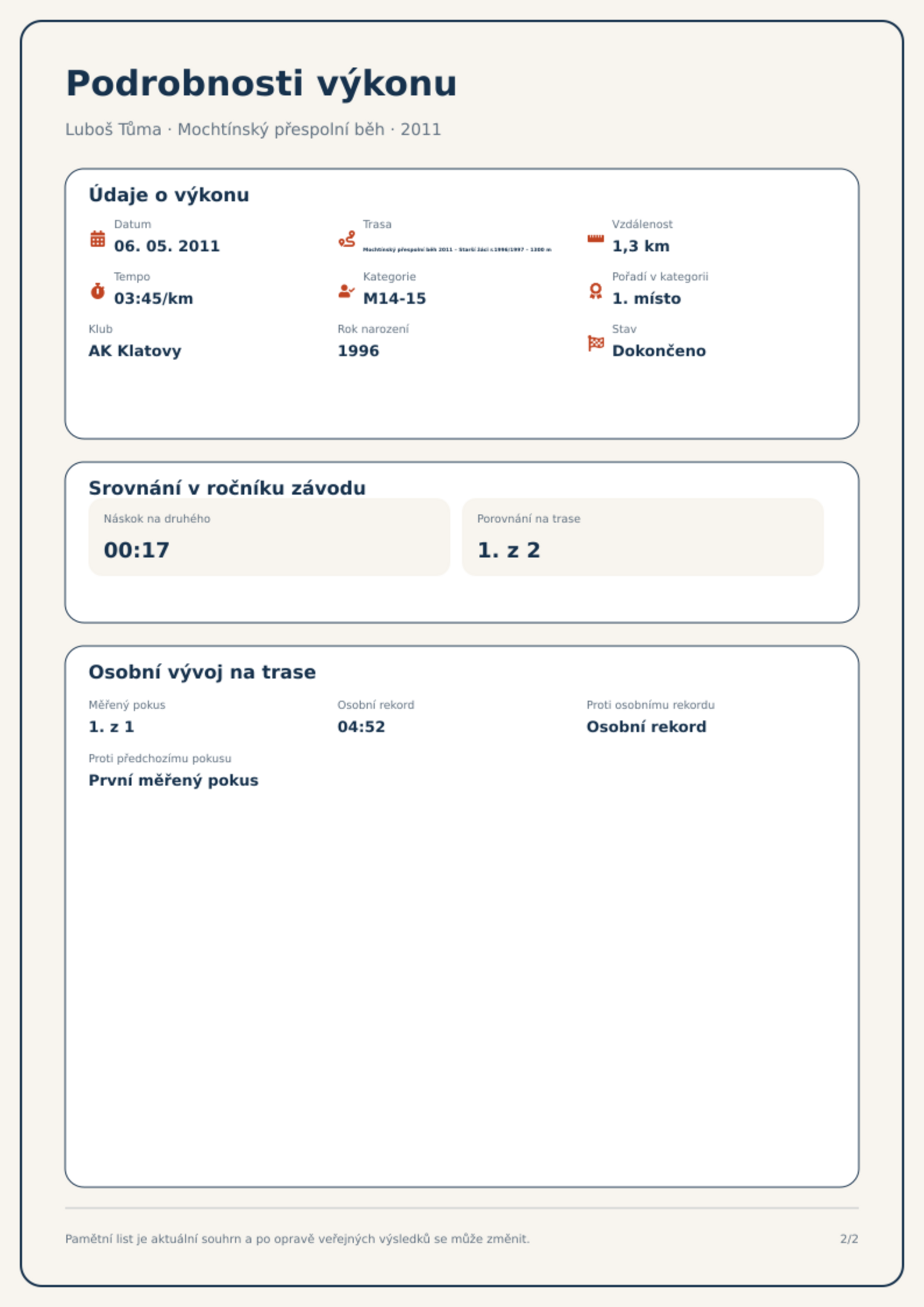Click the club name AK Klatovy
This screenshot has width=924, height=1307.
pos(134,351)
